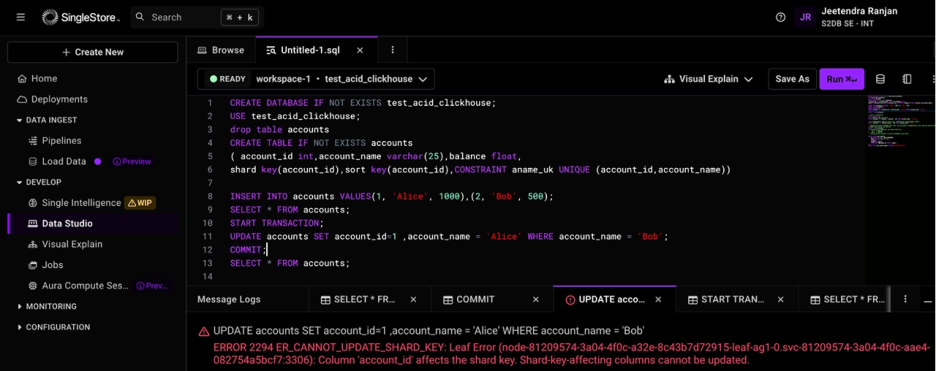Select first SELECT * FR... result tab
This screenshot has width=936, height=371.
358,299
